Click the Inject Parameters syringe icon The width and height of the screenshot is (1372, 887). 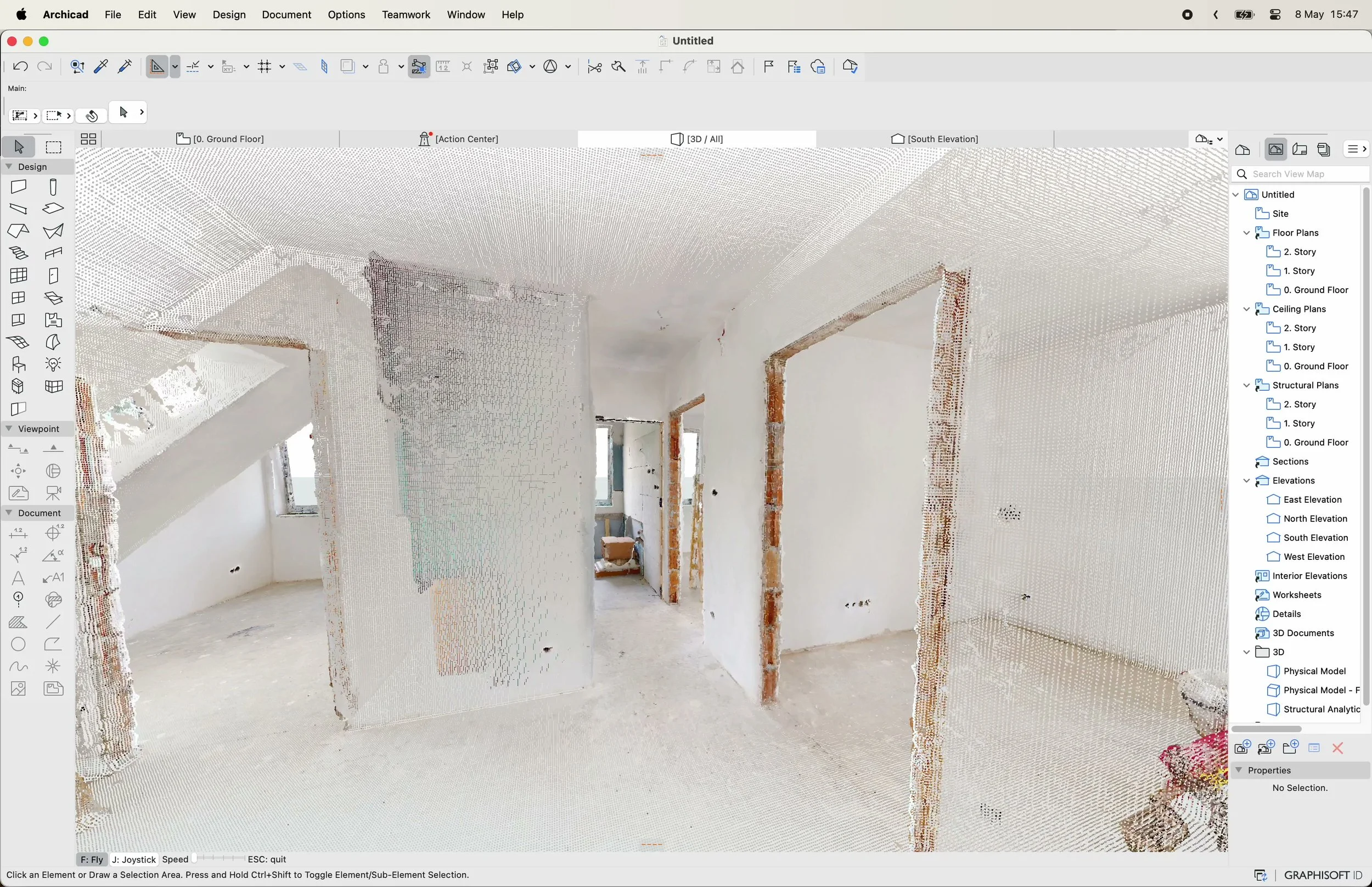[x=125, y=67]
